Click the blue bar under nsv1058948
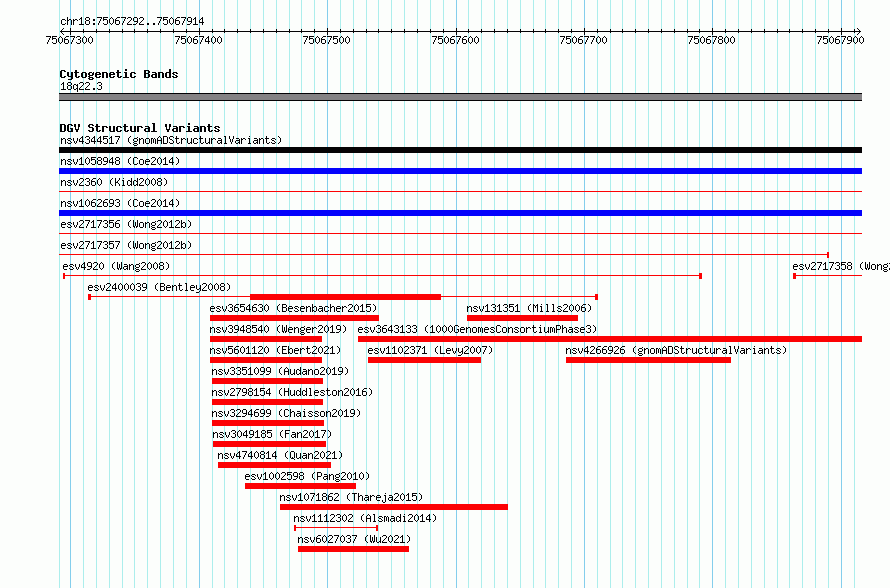890x588 pixels. (460, 171)
